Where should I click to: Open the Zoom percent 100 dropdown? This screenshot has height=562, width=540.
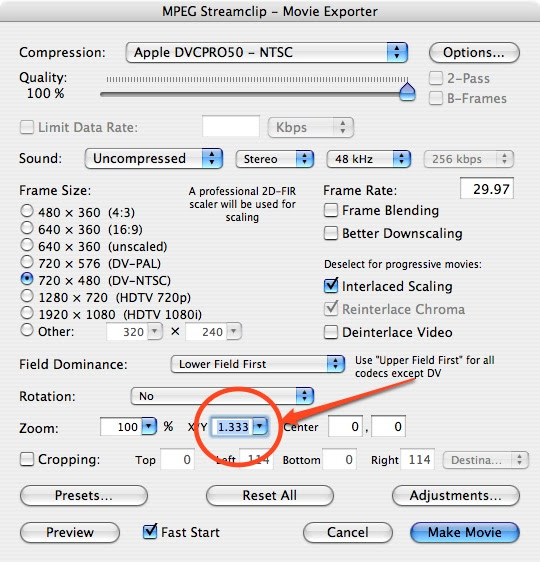(x=149, y=426)
